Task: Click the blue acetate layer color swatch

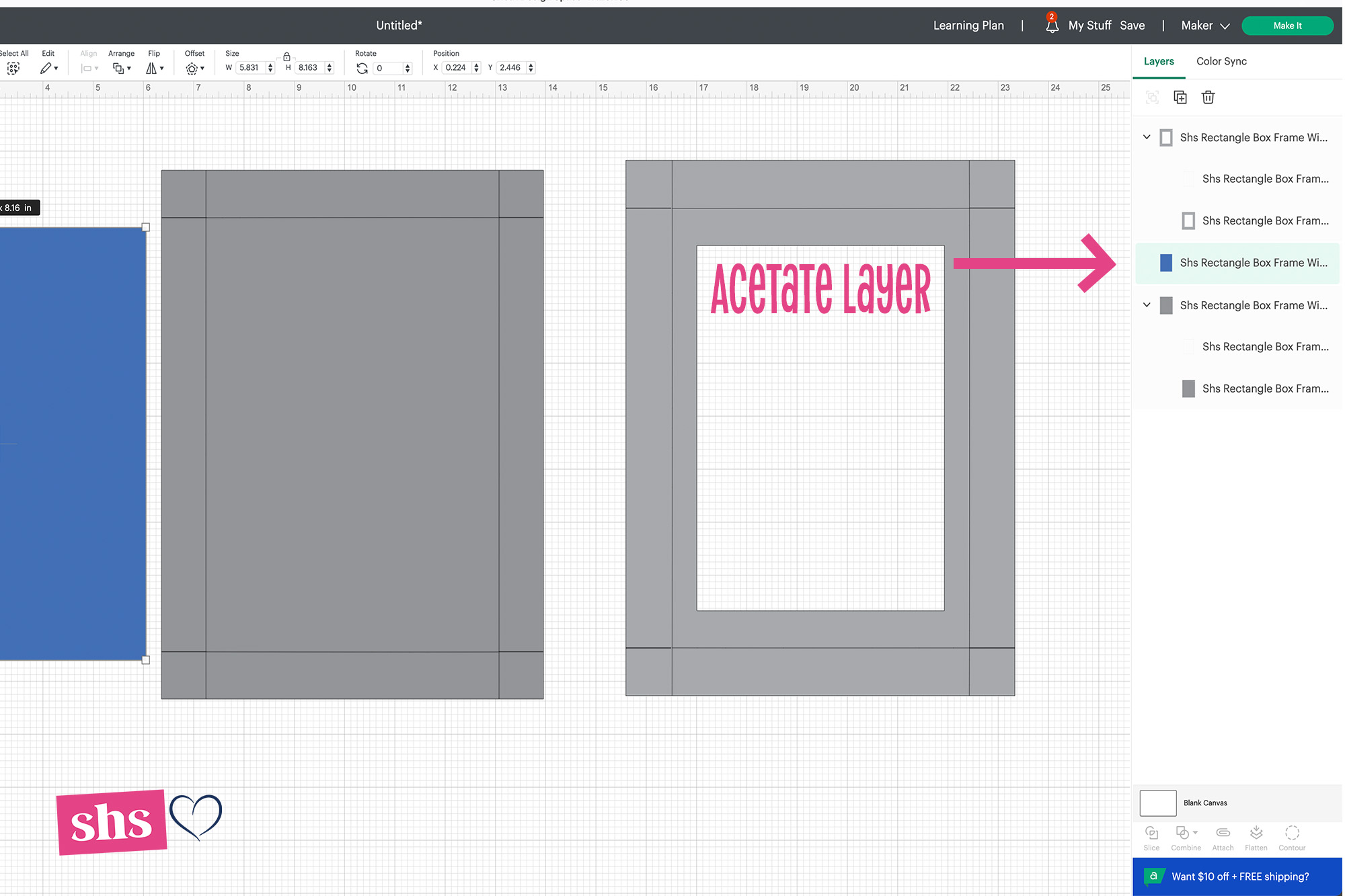Action: [x=1166, y=262]
